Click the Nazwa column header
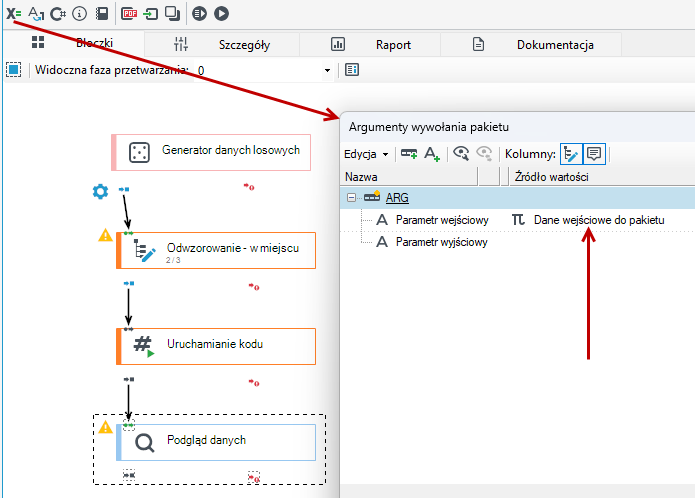 409,177
